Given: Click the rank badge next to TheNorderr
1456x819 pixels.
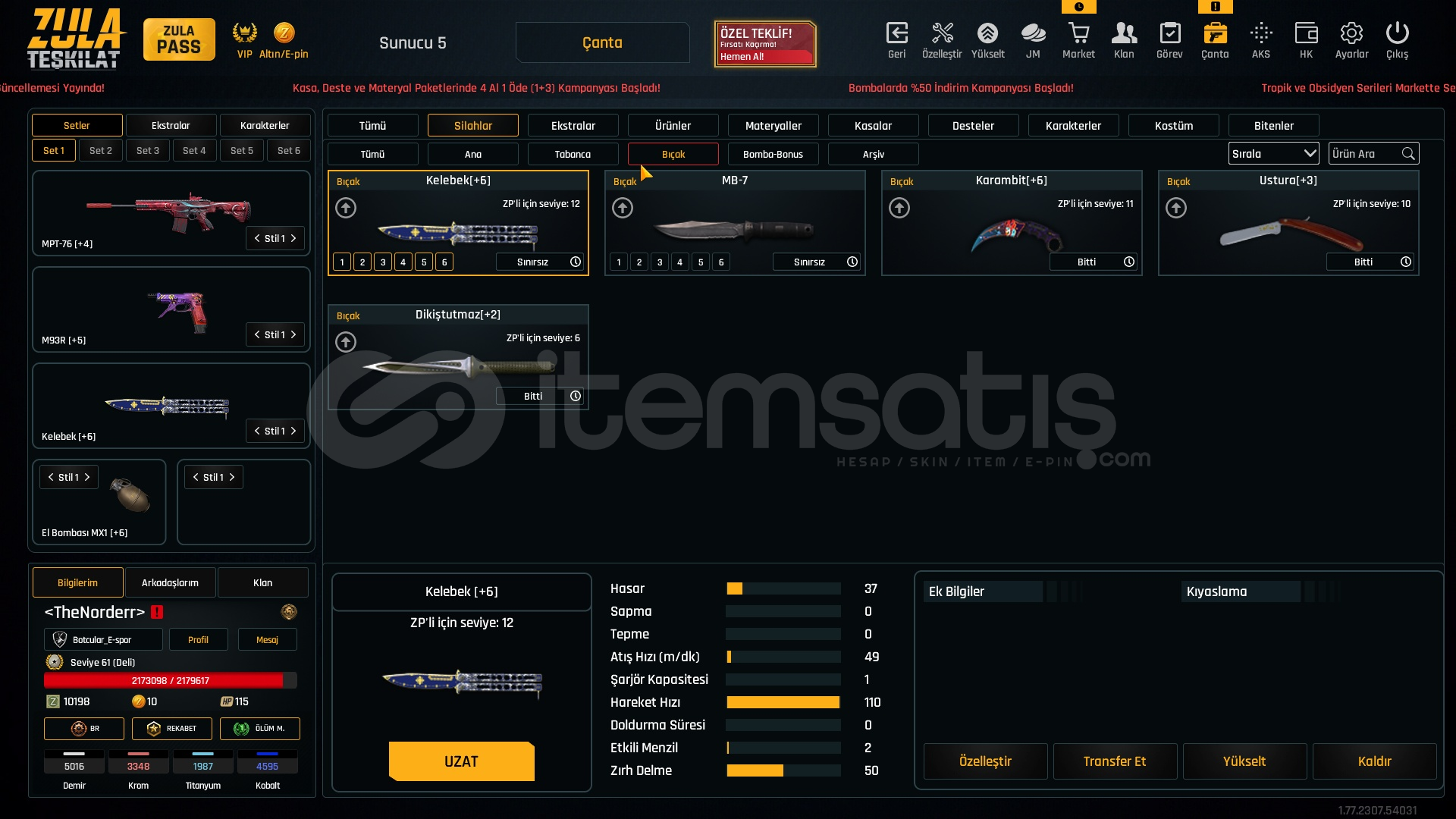Looking at the screenshot, I should pos(289,612).
